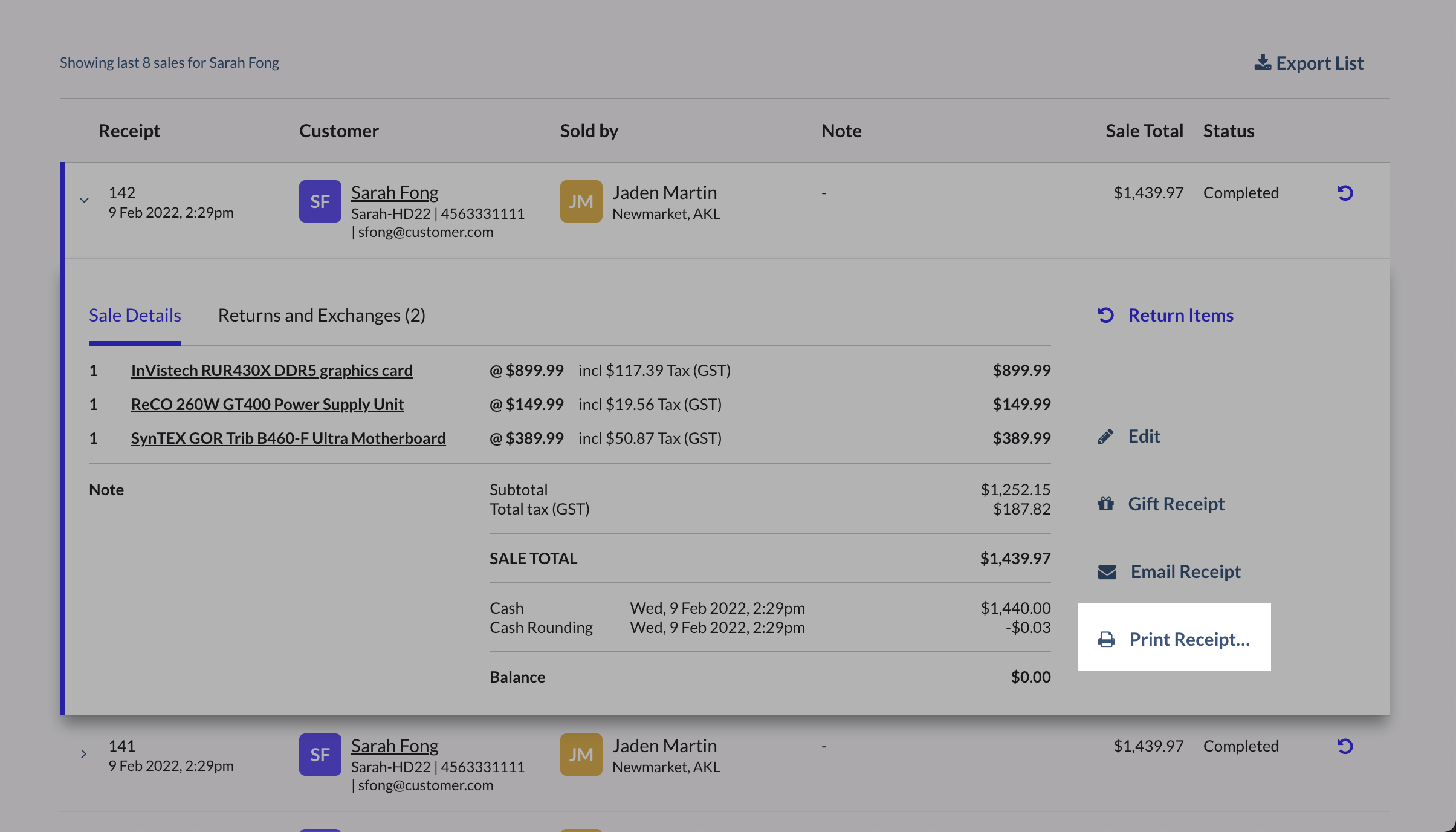Open SynTEX GOR Trib Motherboard link
This screenshot has width=1456, height=832.
click(x=288, y=438)
